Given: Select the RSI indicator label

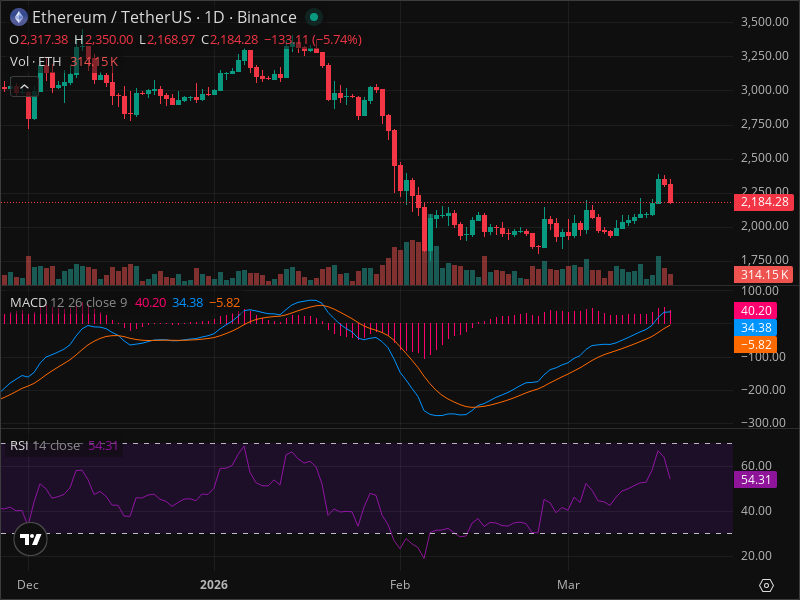Looking at the screenshot, I should (19, 445).
